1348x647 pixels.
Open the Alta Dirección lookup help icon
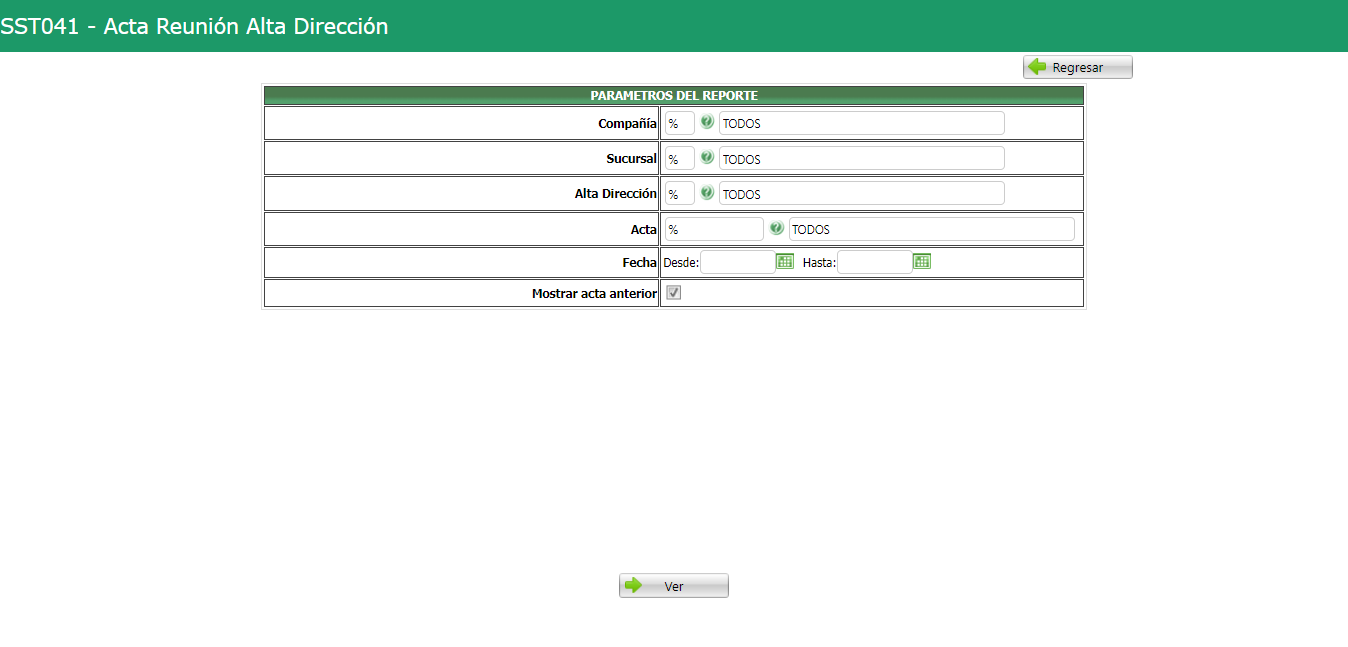[707, 192]
